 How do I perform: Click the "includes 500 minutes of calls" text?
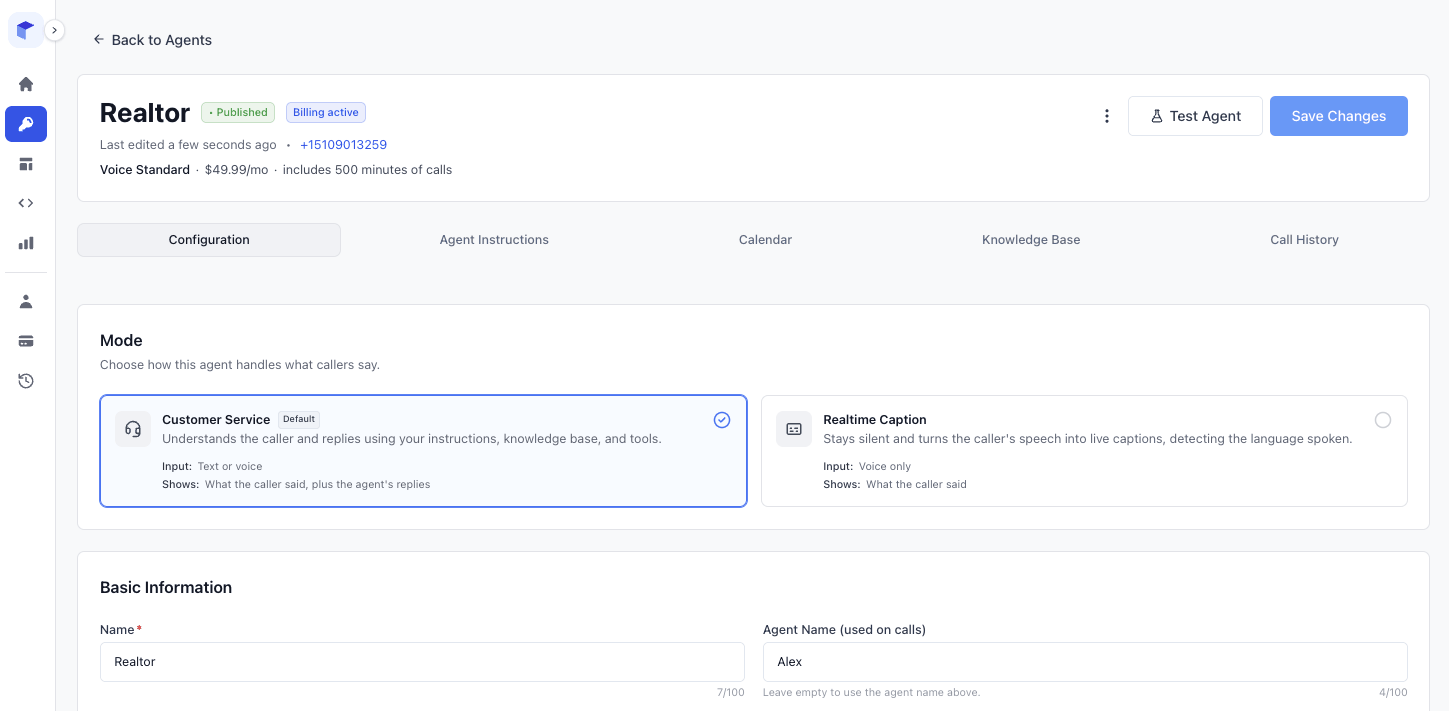[367, 170]
